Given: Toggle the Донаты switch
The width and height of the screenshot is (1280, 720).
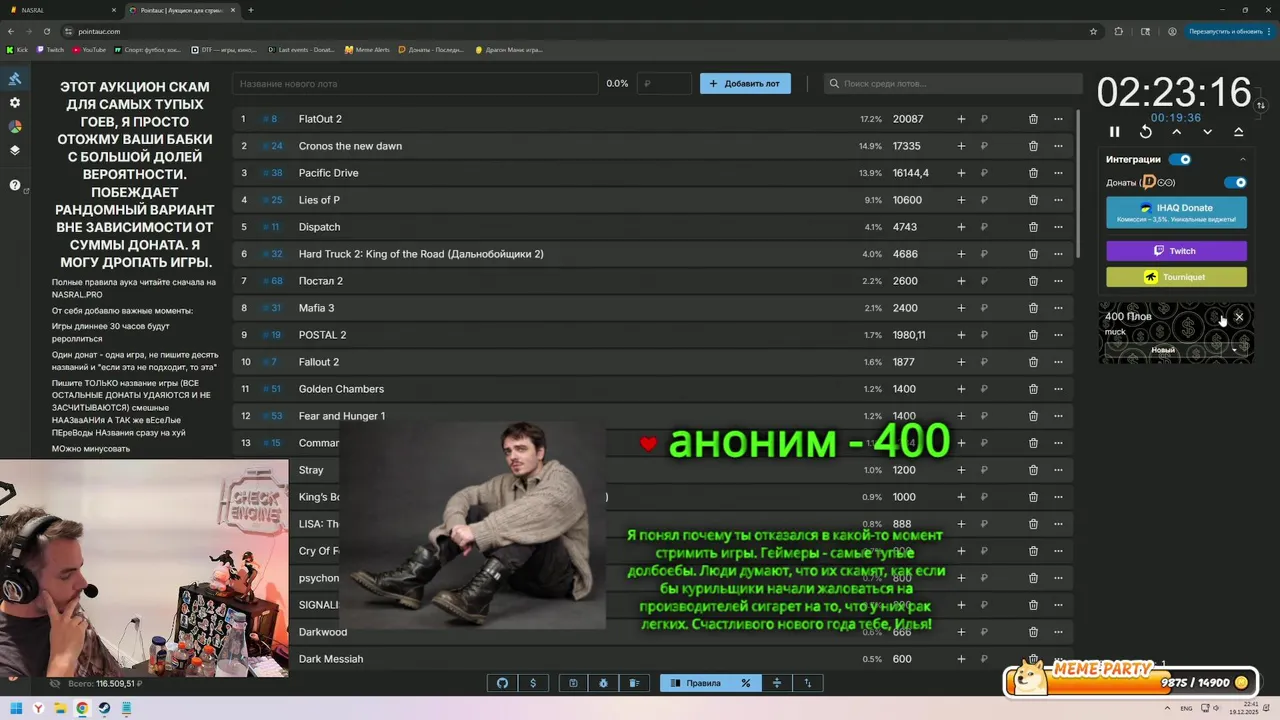Looking at the screenshot, I should 1236,183.
